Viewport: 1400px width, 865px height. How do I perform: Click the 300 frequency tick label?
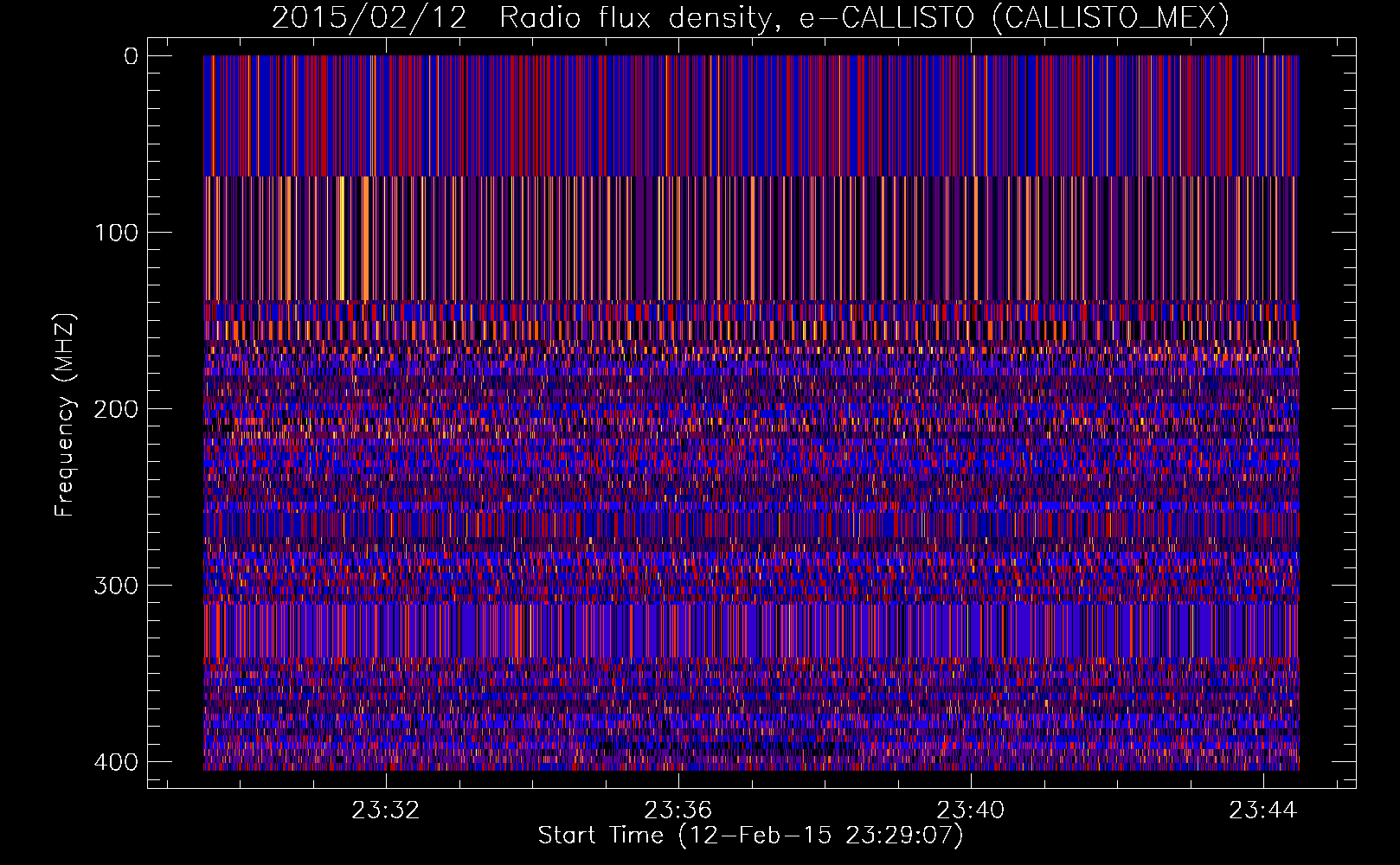point(115,586)
